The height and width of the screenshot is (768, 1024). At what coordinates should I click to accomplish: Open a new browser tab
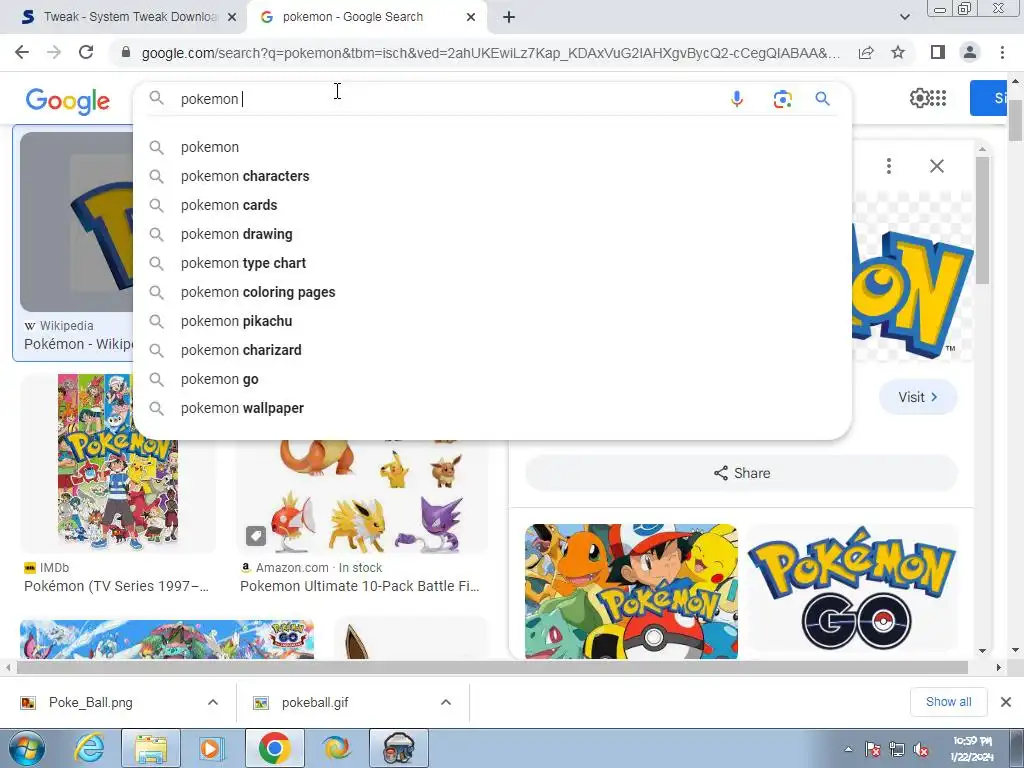click(509, 17)
